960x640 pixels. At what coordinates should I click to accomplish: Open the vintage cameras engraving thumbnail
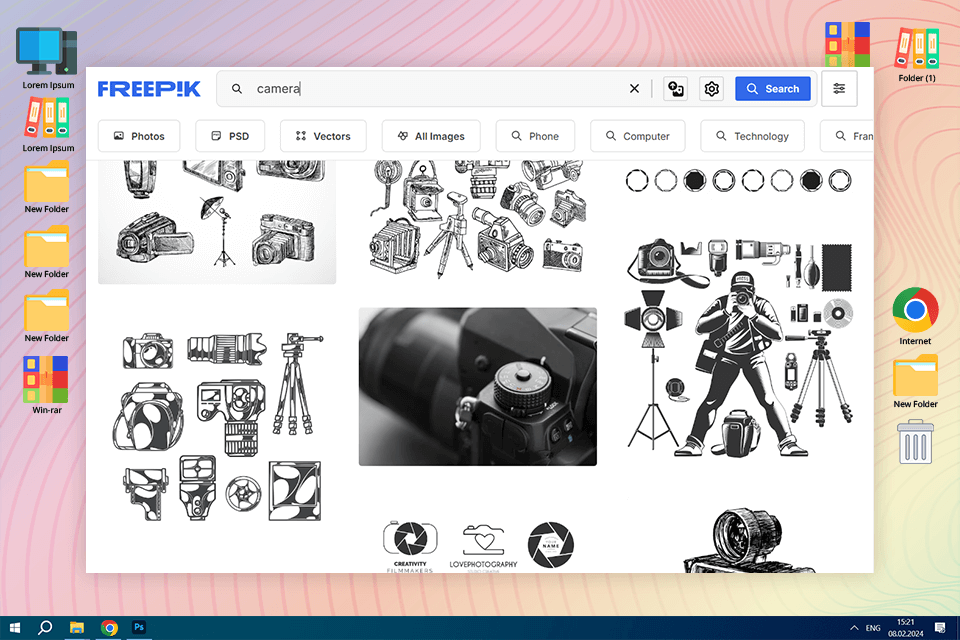[478, 219]
